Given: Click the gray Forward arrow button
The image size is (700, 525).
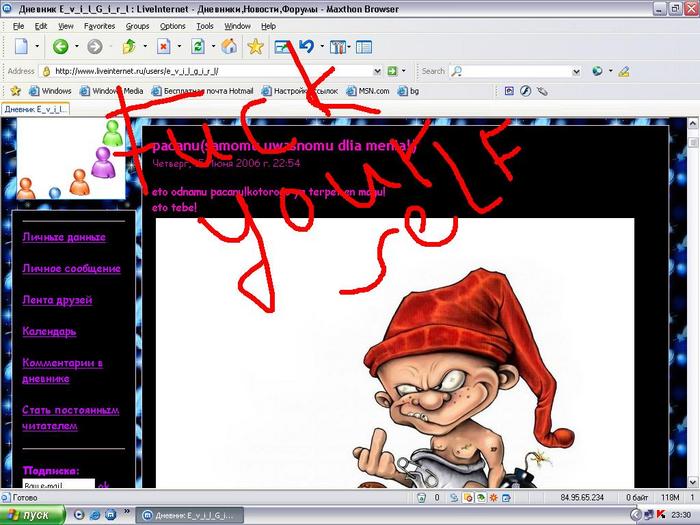Looking at the screenshot, I should 95,46.
